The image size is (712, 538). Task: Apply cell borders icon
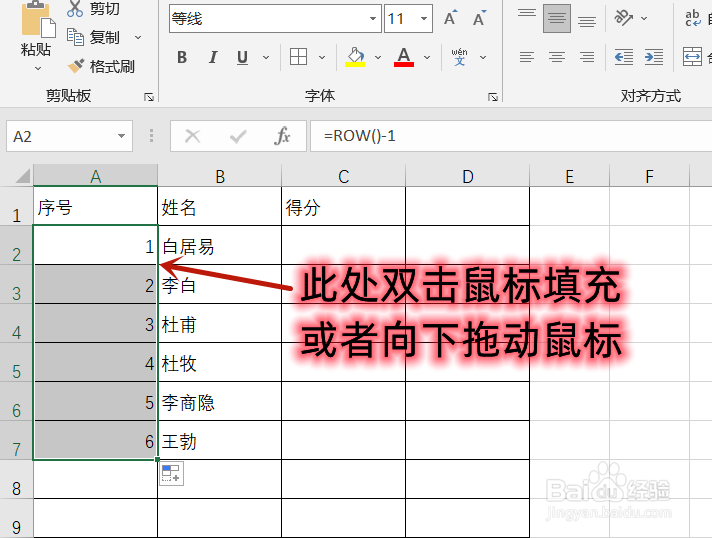298,57
